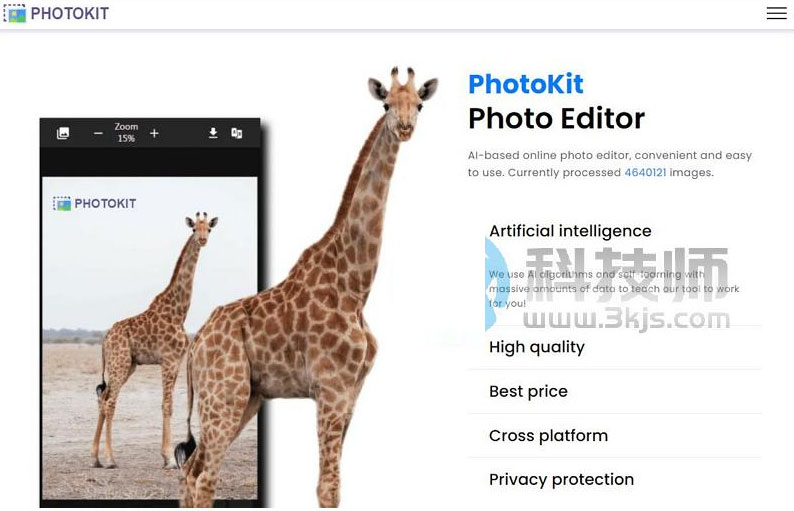Open the hamburger menu icon

[x=776, y=13]
